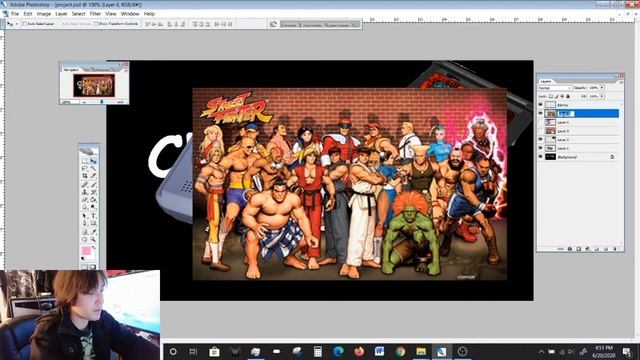Image resolution: width=640 pixels, height=360 pixels.
Task: Hide Layer 1 via its eye icon
Action: point(540,148)
